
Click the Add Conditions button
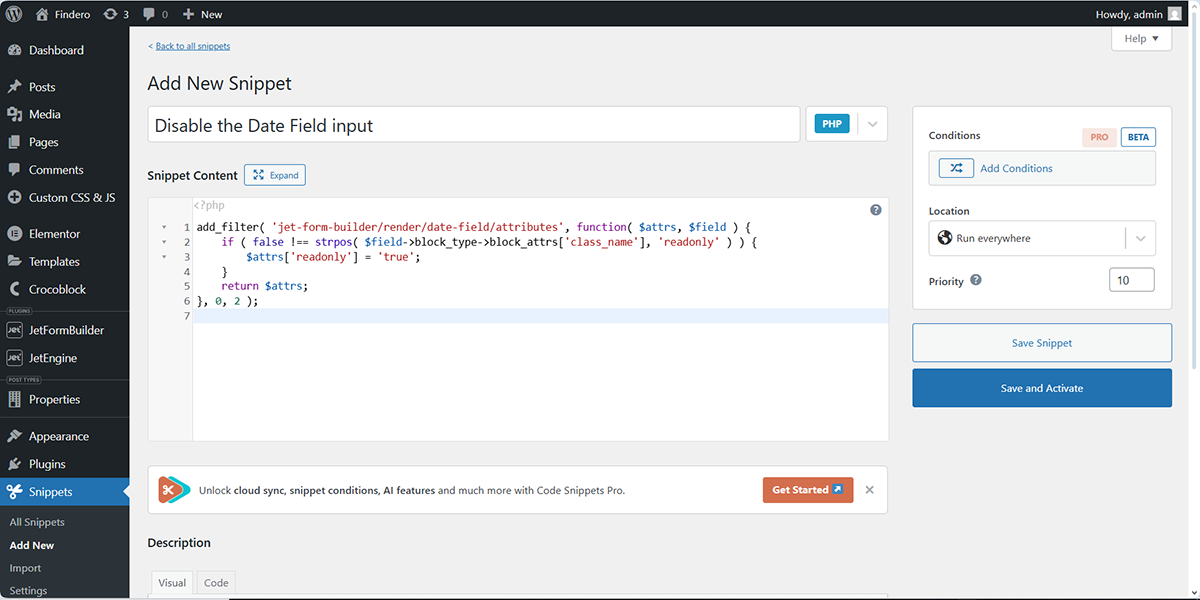point(1042,168)
